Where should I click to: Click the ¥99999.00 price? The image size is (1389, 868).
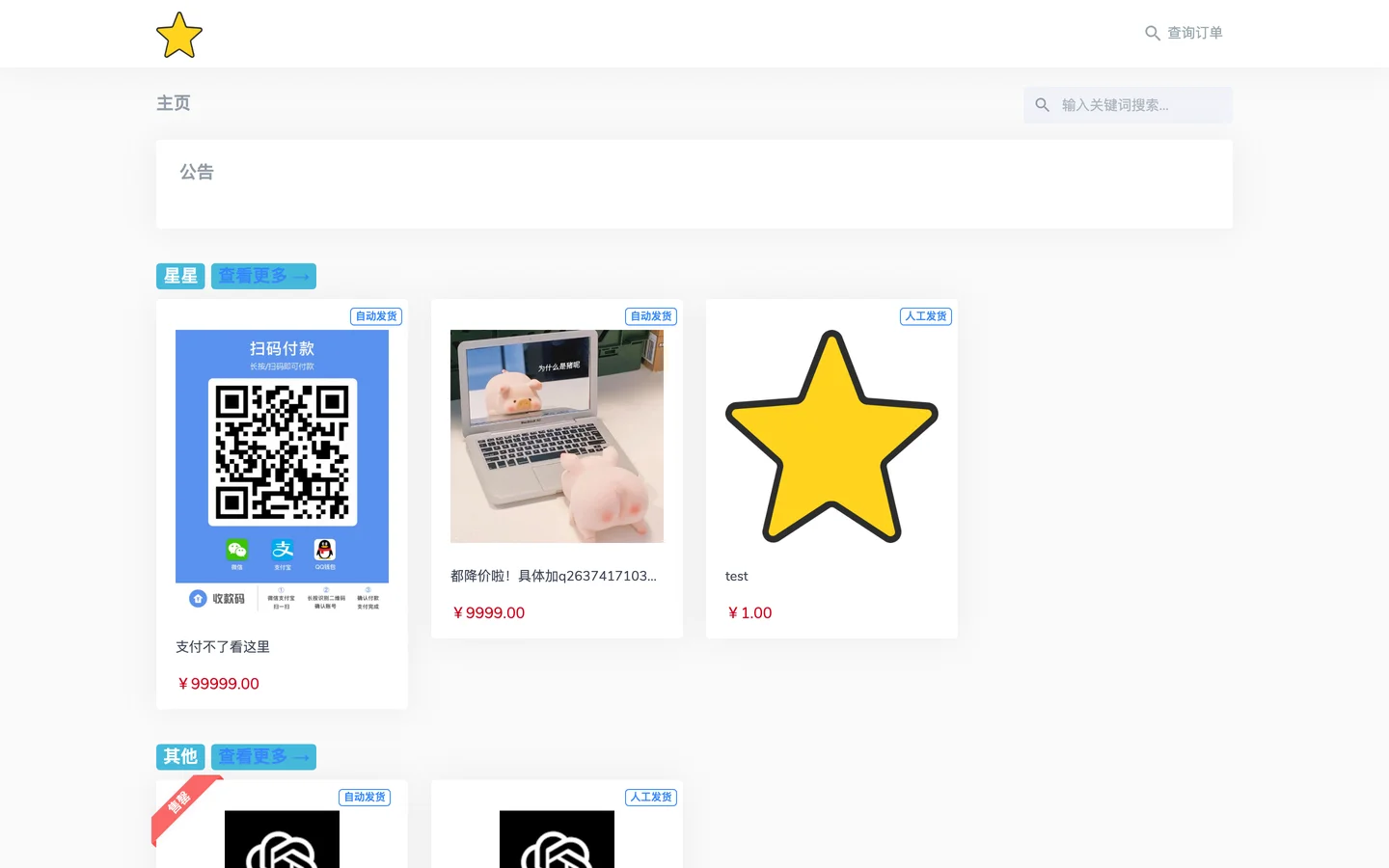click(218, 684)
